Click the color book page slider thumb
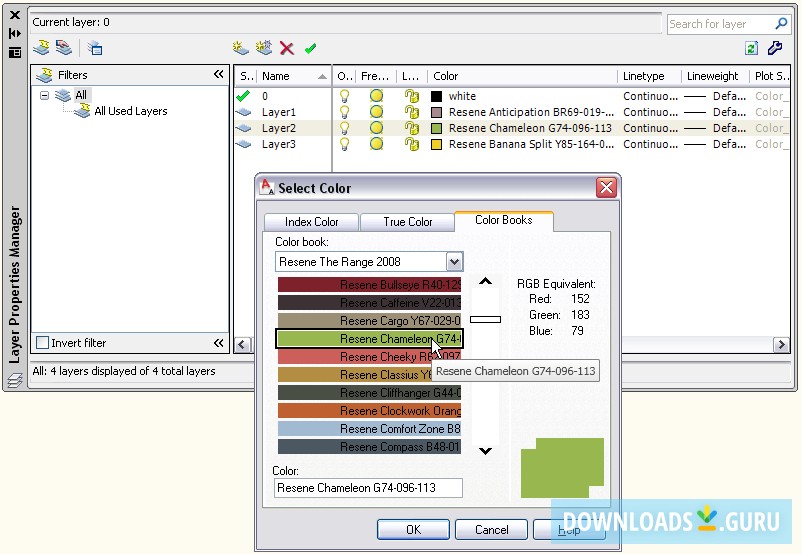802x554 pixels. [x=485, y=319]
